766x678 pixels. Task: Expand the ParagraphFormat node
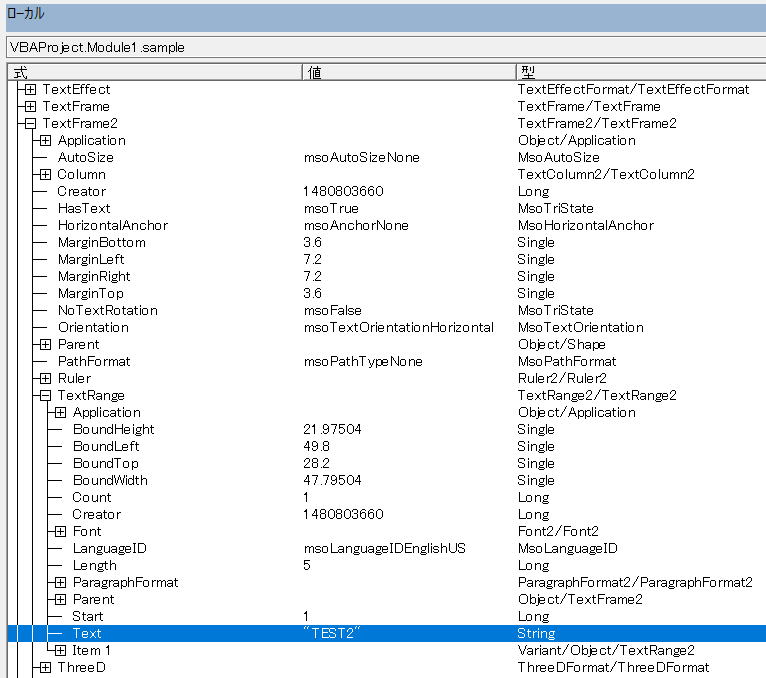coord(60,582)
